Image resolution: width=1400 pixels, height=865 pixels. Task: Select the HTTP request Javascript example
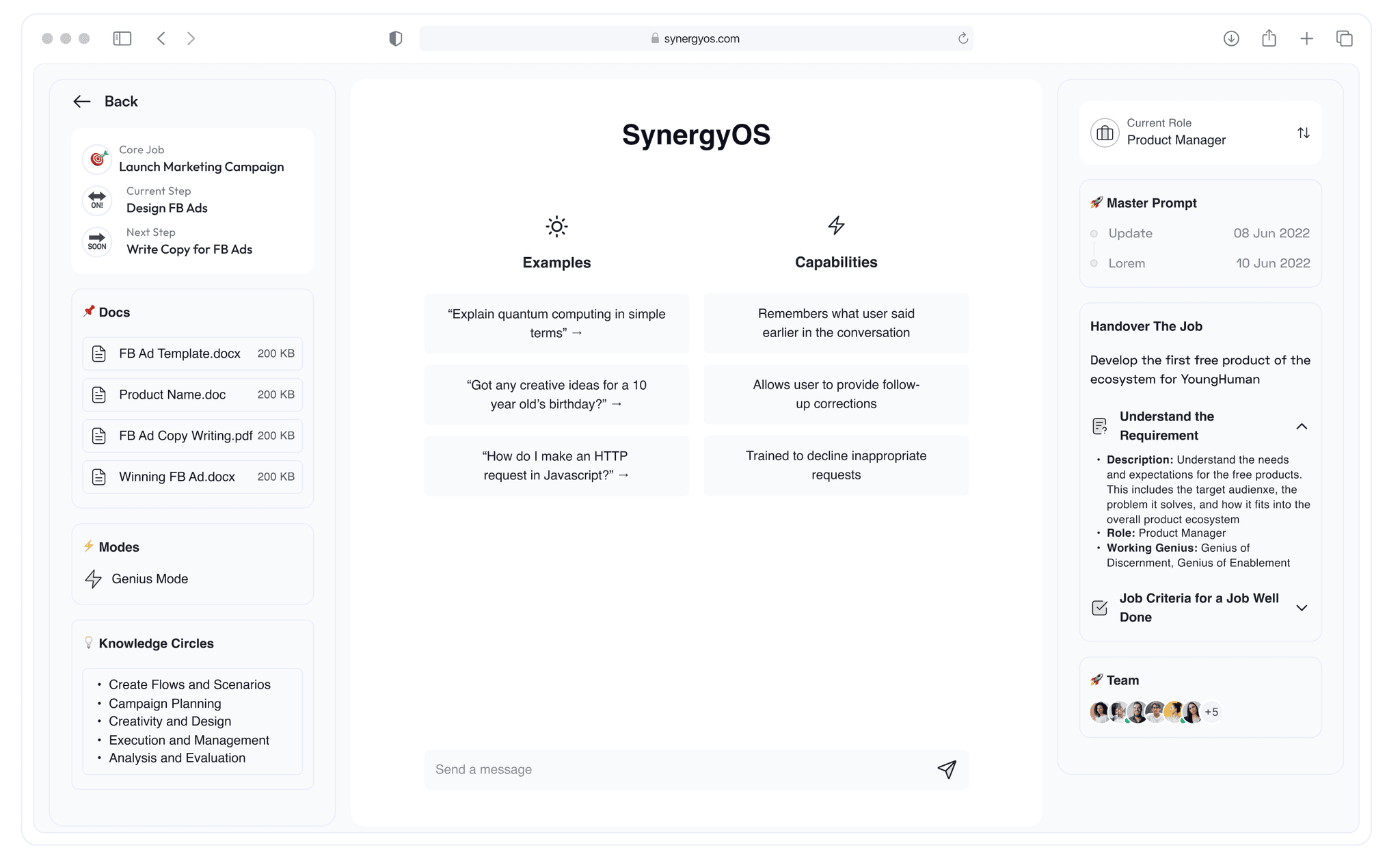coord(556,466)
